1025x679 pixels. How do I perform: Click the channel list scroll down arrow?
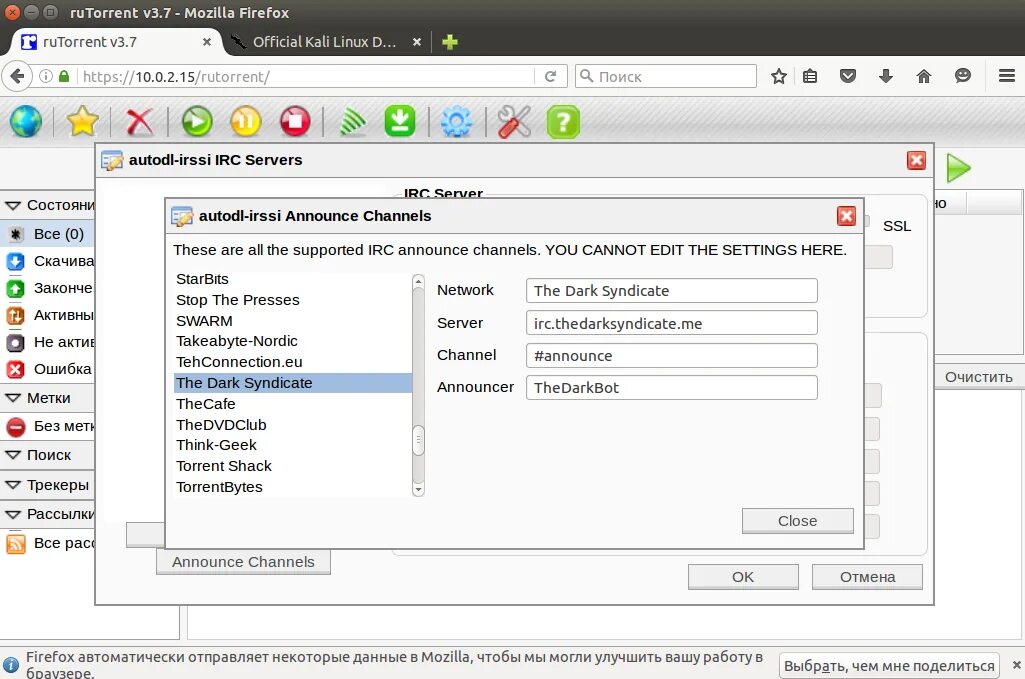point(418,489)
